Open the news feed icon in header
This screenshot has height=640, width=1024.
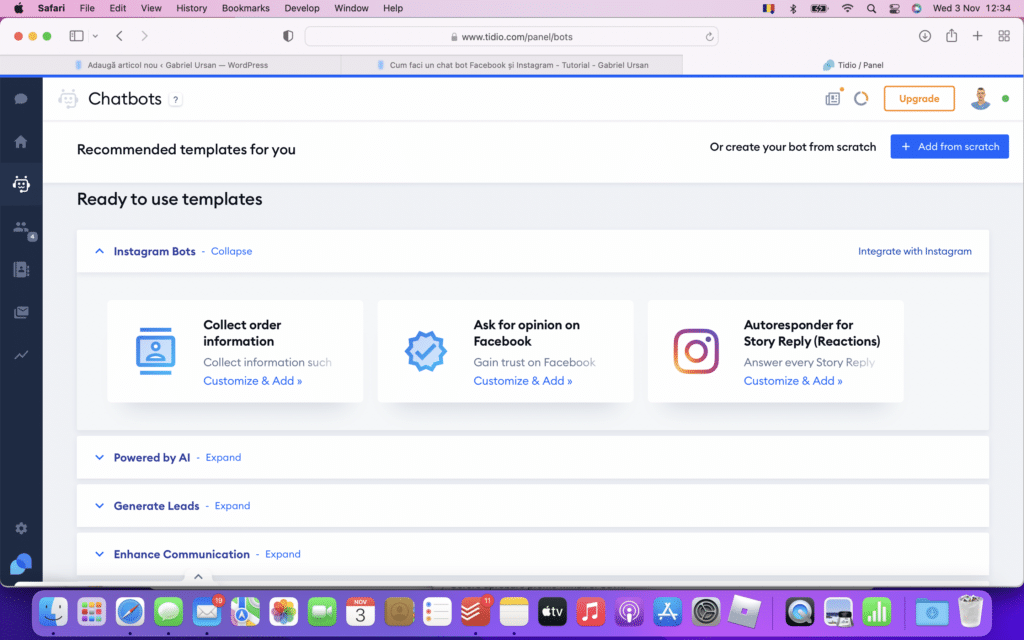pyautogui.click(x=833, y=99)
